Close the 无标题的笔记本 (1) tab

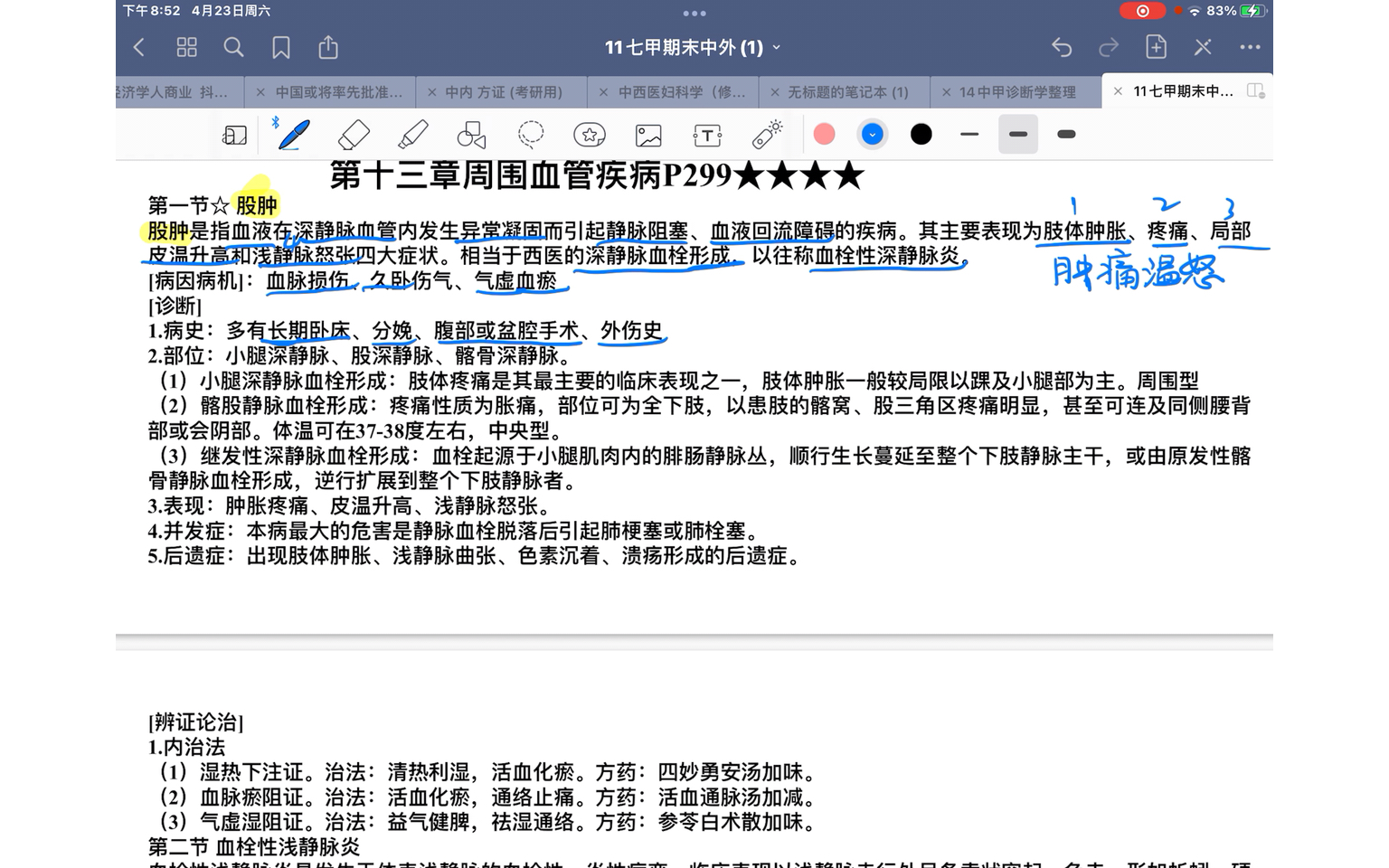point(774,92)
